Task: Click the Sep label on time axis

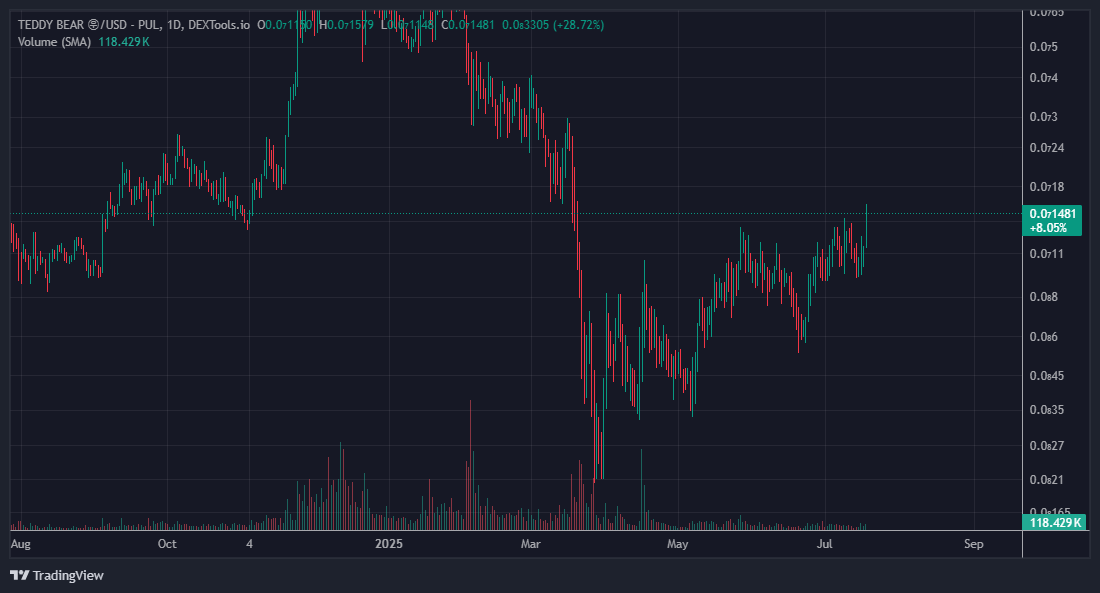Action: tap(974, 544)
